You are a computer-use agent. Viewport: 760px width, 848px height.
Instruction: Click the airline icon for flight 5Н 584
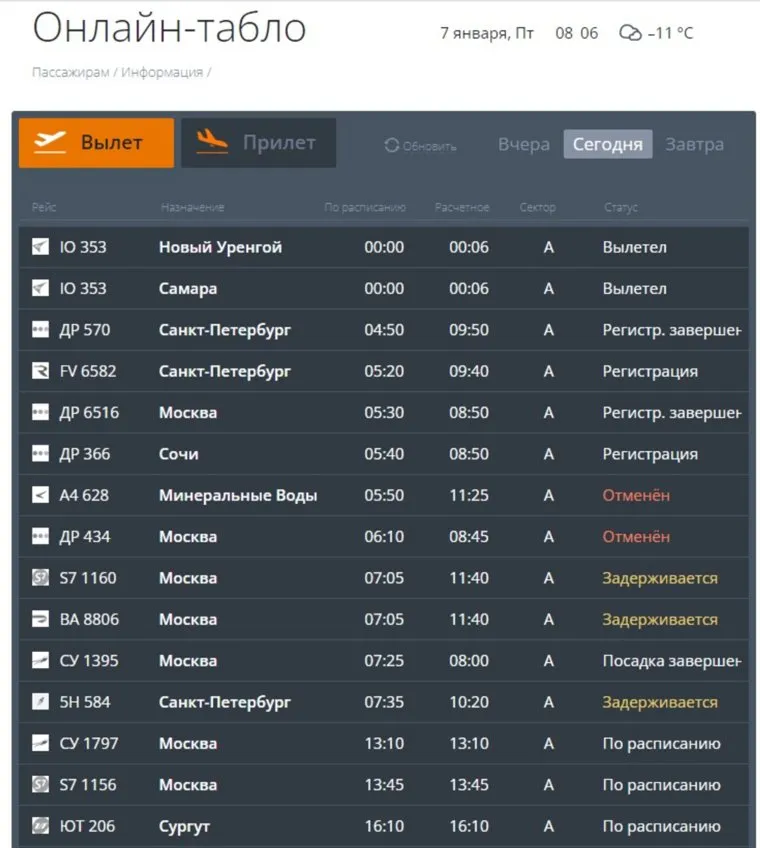(x=40, y=702)
